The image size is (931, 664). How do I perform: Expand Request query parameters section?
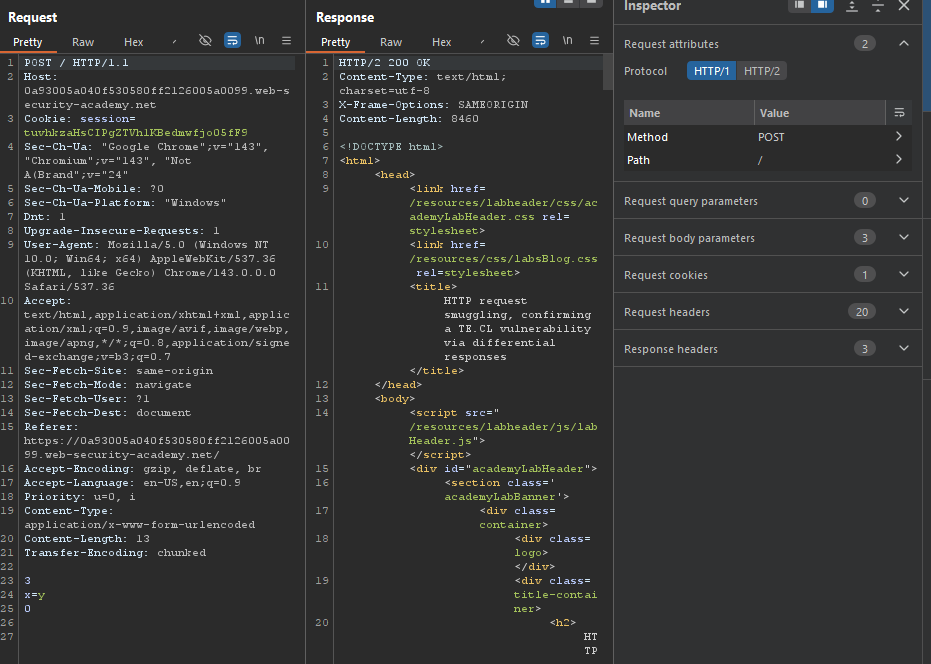pos(904,201)
